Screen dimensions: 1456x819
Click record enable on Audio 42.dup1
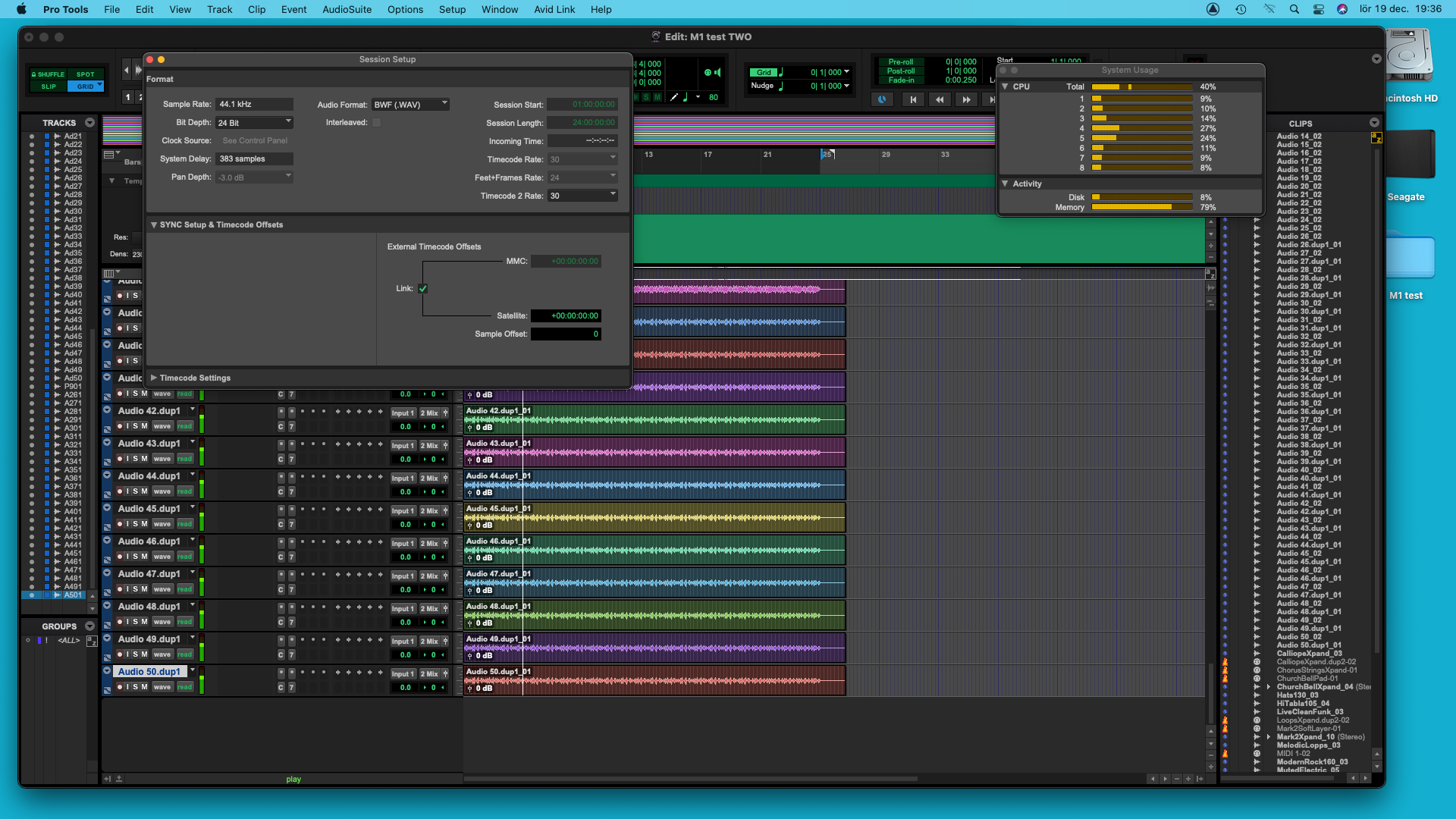120,426
